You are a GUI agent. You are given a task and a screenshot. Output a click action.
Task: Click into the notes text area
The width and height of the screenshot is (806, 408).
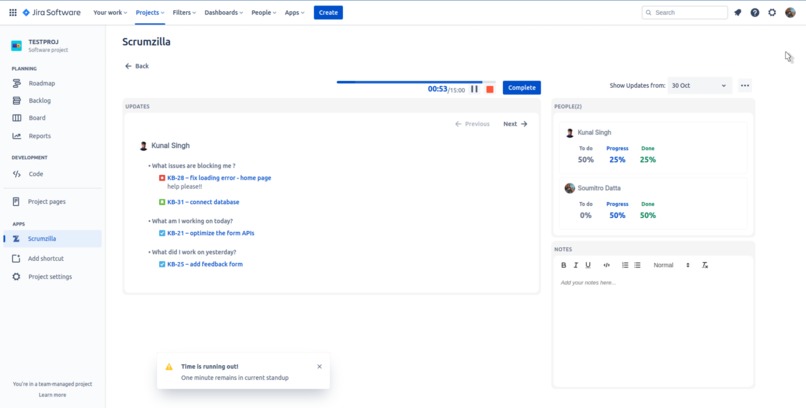tap(653, 331)
